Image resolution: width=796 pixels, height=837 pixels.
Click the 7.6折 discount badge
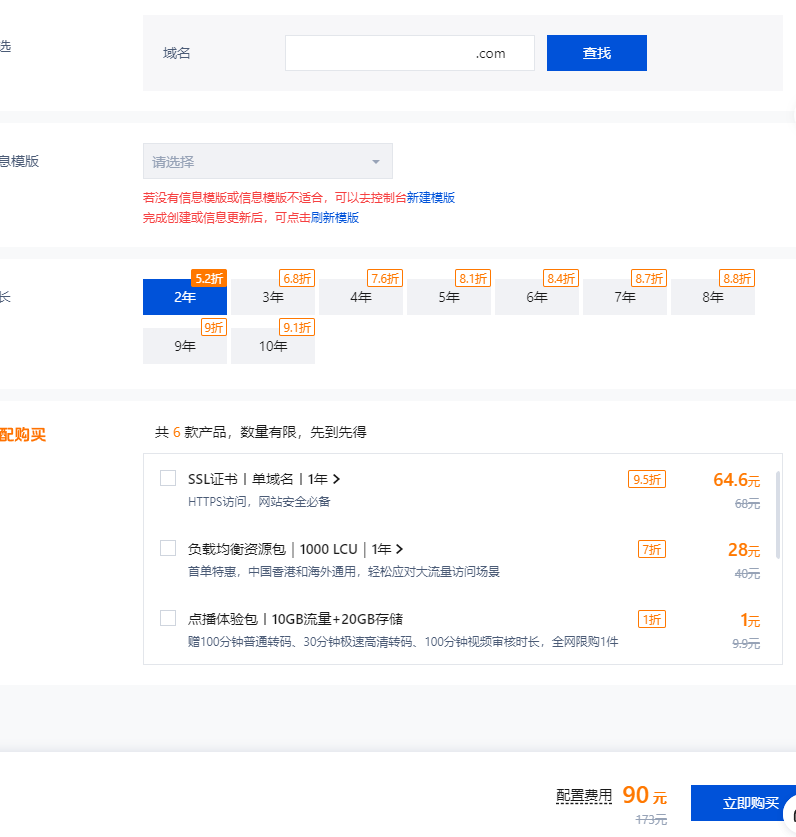[385, 278]
